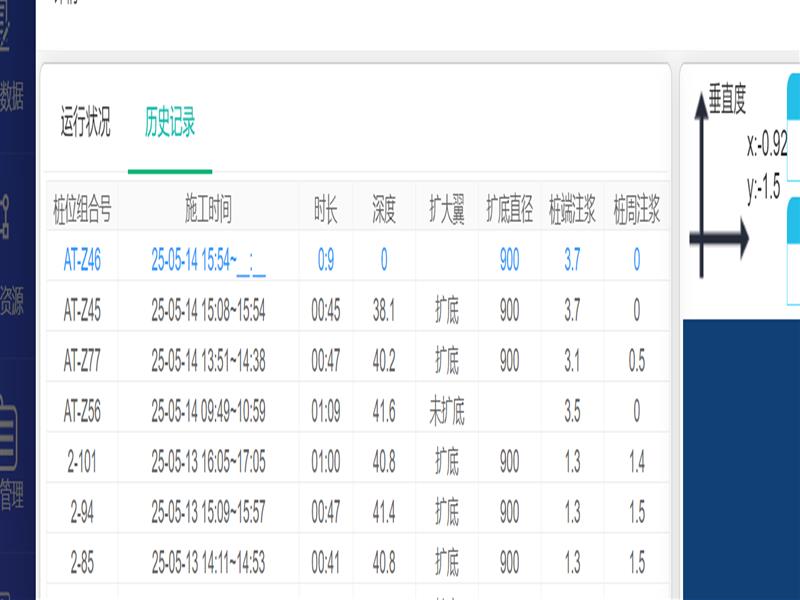Click the 扩底直径 column header
The width and height of the screenshot is (800, 600).
(509, 210)
